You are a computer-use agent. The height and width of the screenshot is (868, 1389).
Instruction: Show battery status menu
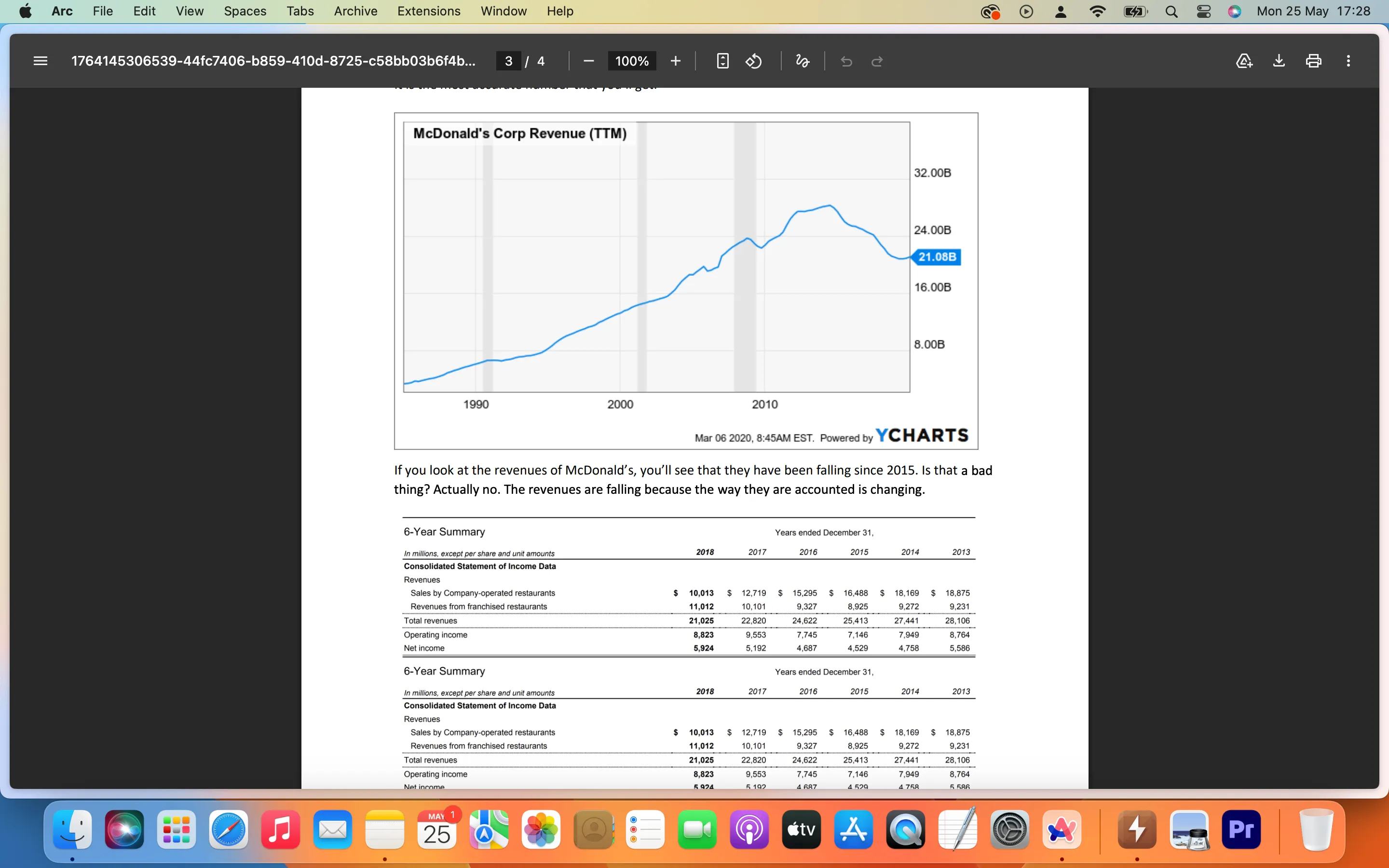[1135, 12]
